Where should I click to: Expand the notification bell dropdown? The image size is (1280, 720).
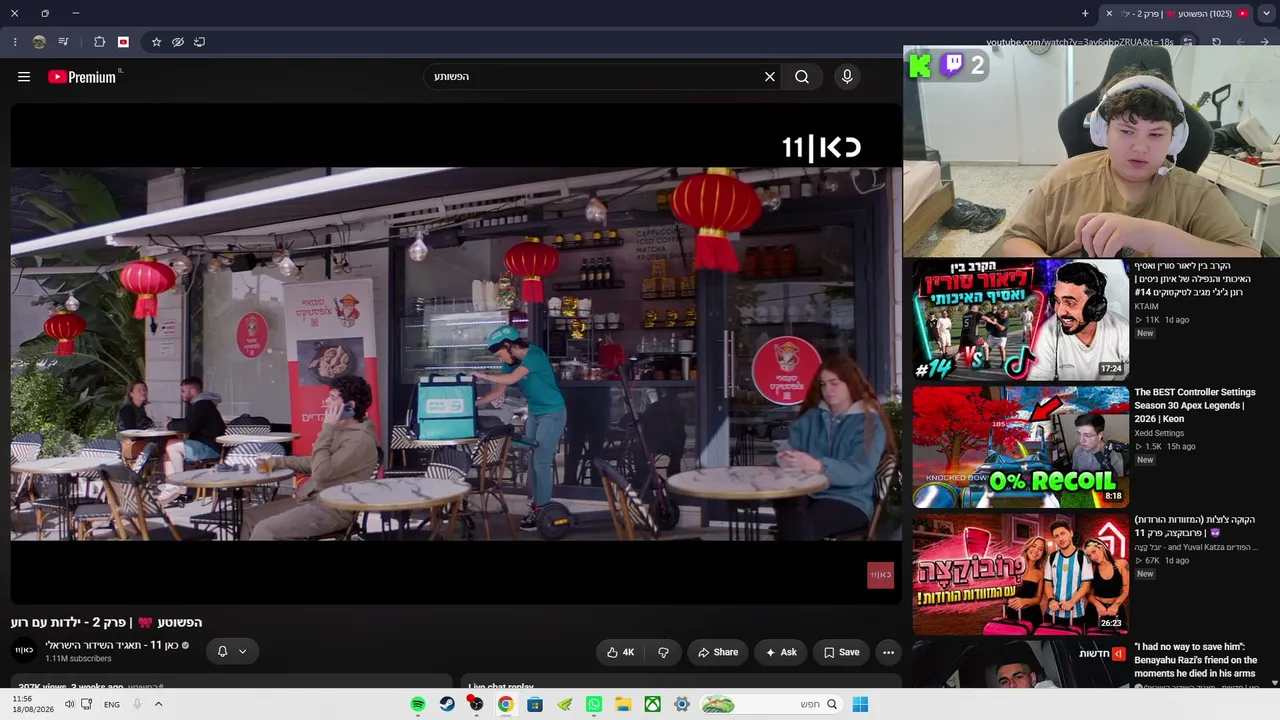coord(232,652)
